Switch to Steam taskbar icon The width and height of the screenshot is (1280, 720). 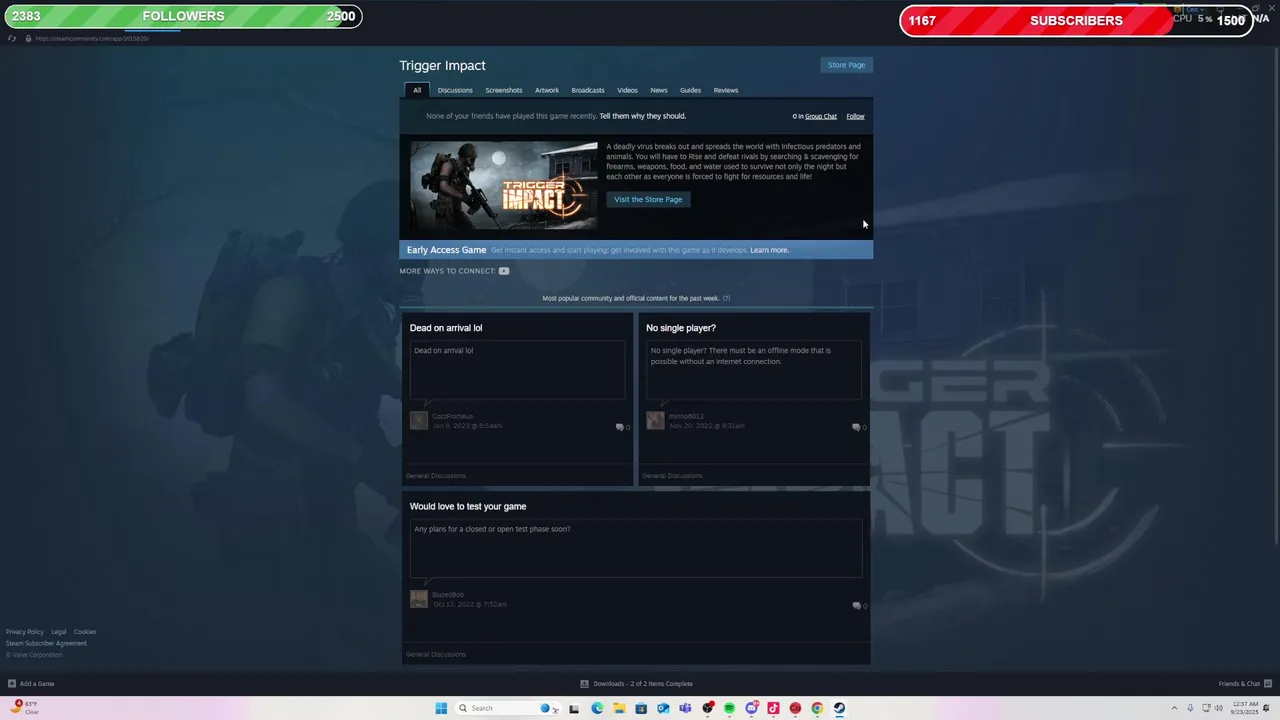(839, 708)
